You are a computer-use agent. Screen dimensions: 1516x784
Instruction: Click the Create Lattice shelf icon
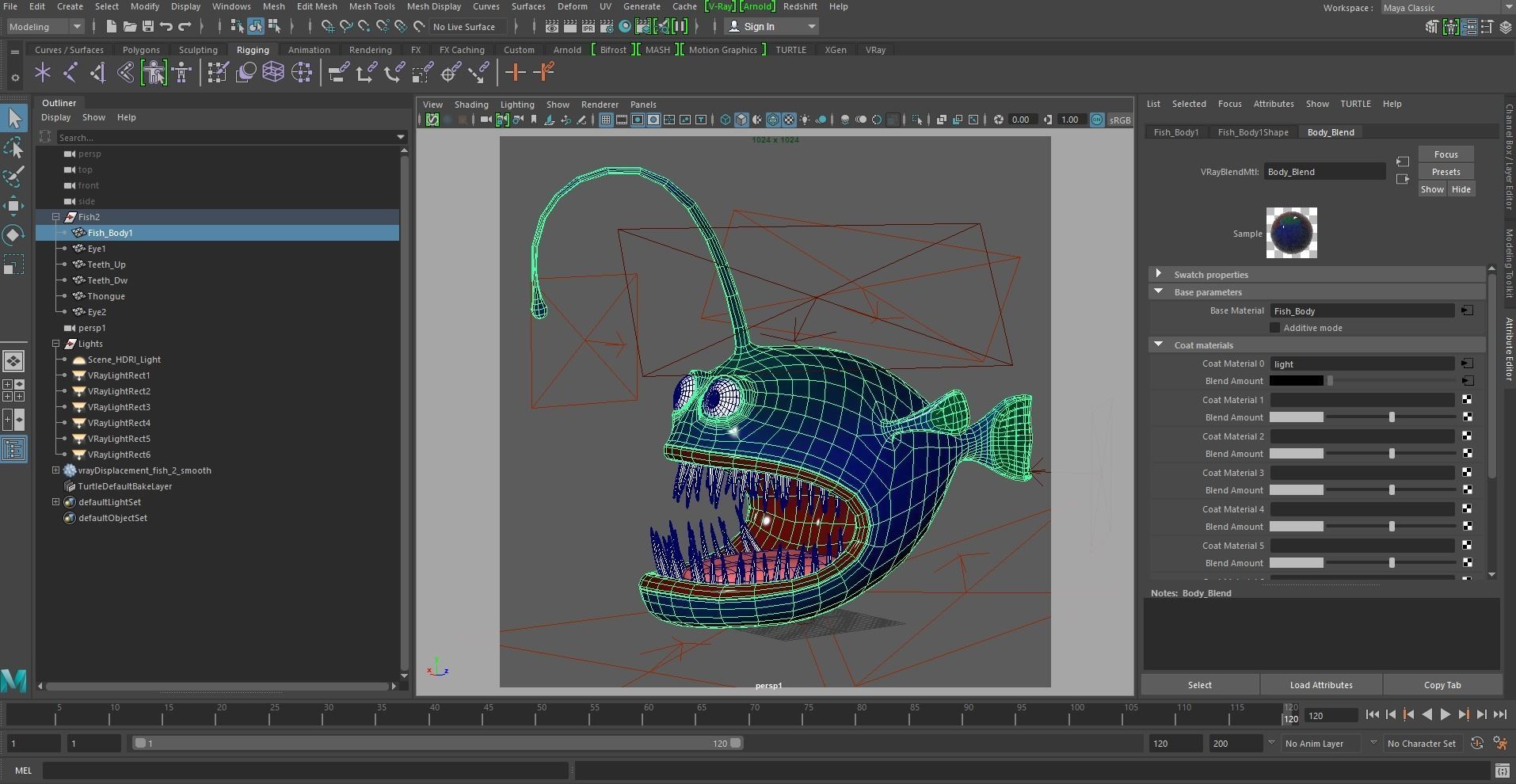pos(273,73)
